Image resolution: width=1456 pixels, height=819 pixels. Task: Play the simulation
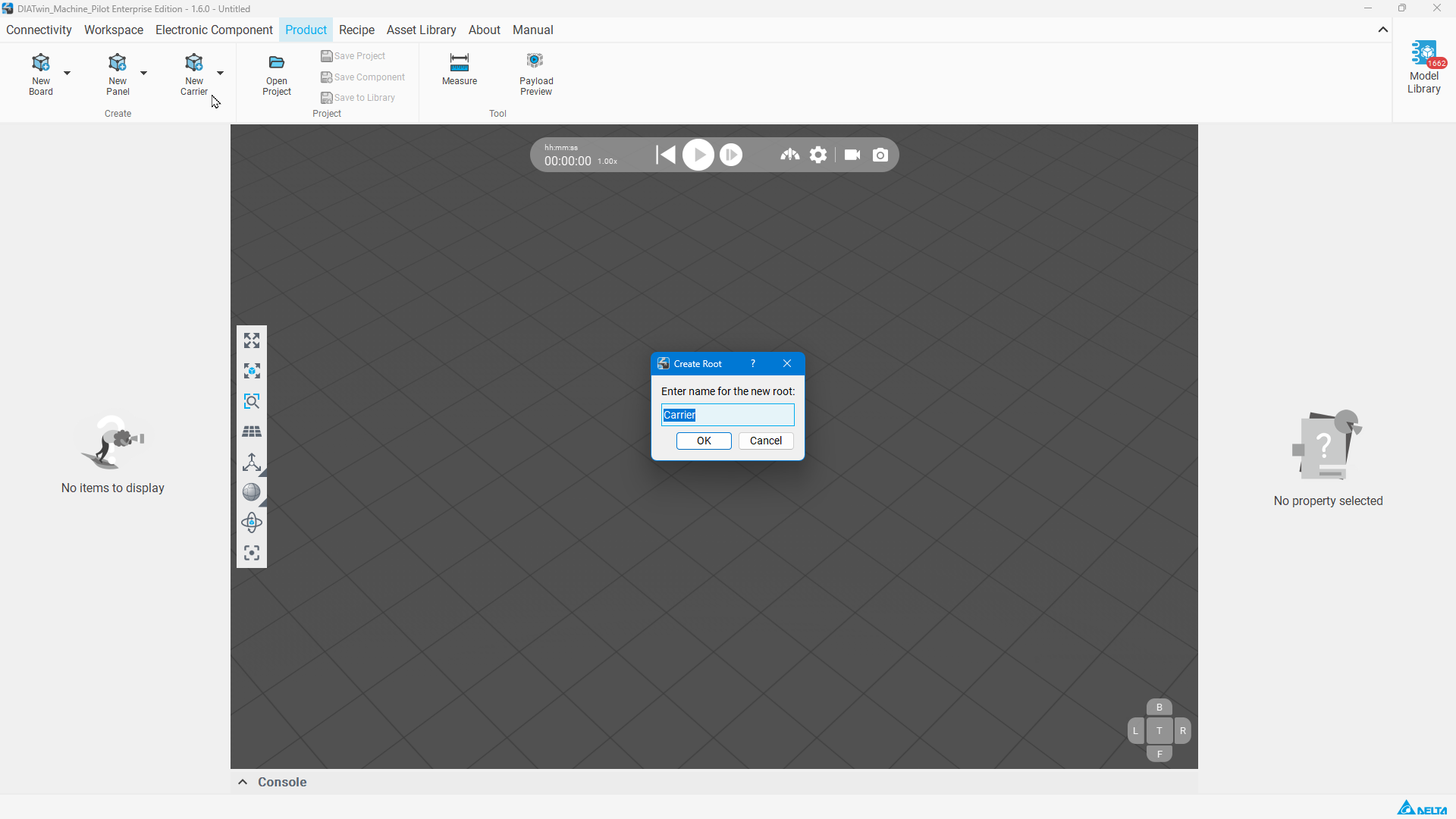click(x=698, y=155)
